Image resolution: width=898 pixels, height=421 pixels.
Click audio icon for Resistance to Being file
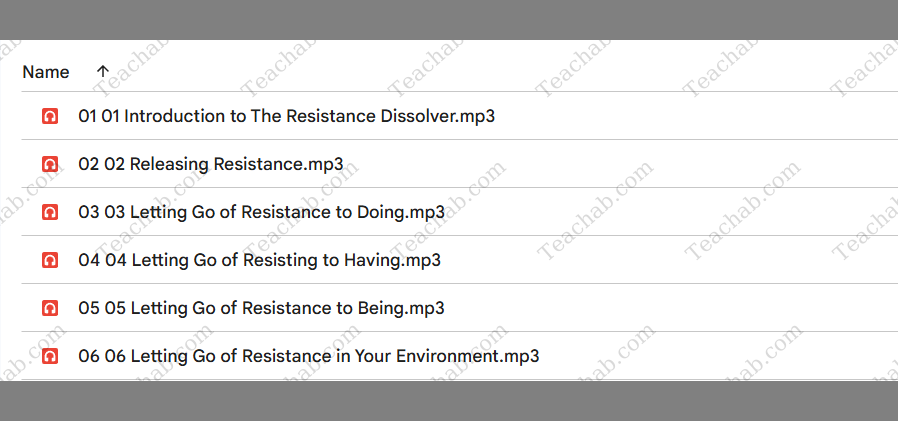tap(50, 309)
